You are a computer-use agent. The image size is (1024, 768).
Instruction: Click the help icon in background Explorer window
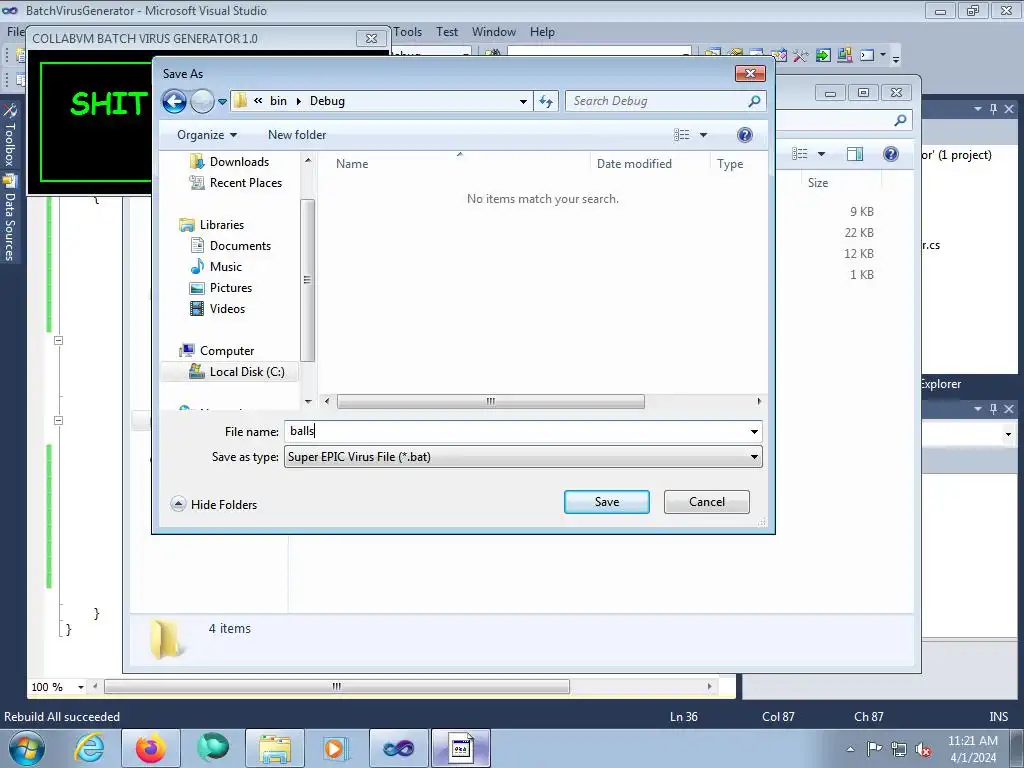point(891,154)
